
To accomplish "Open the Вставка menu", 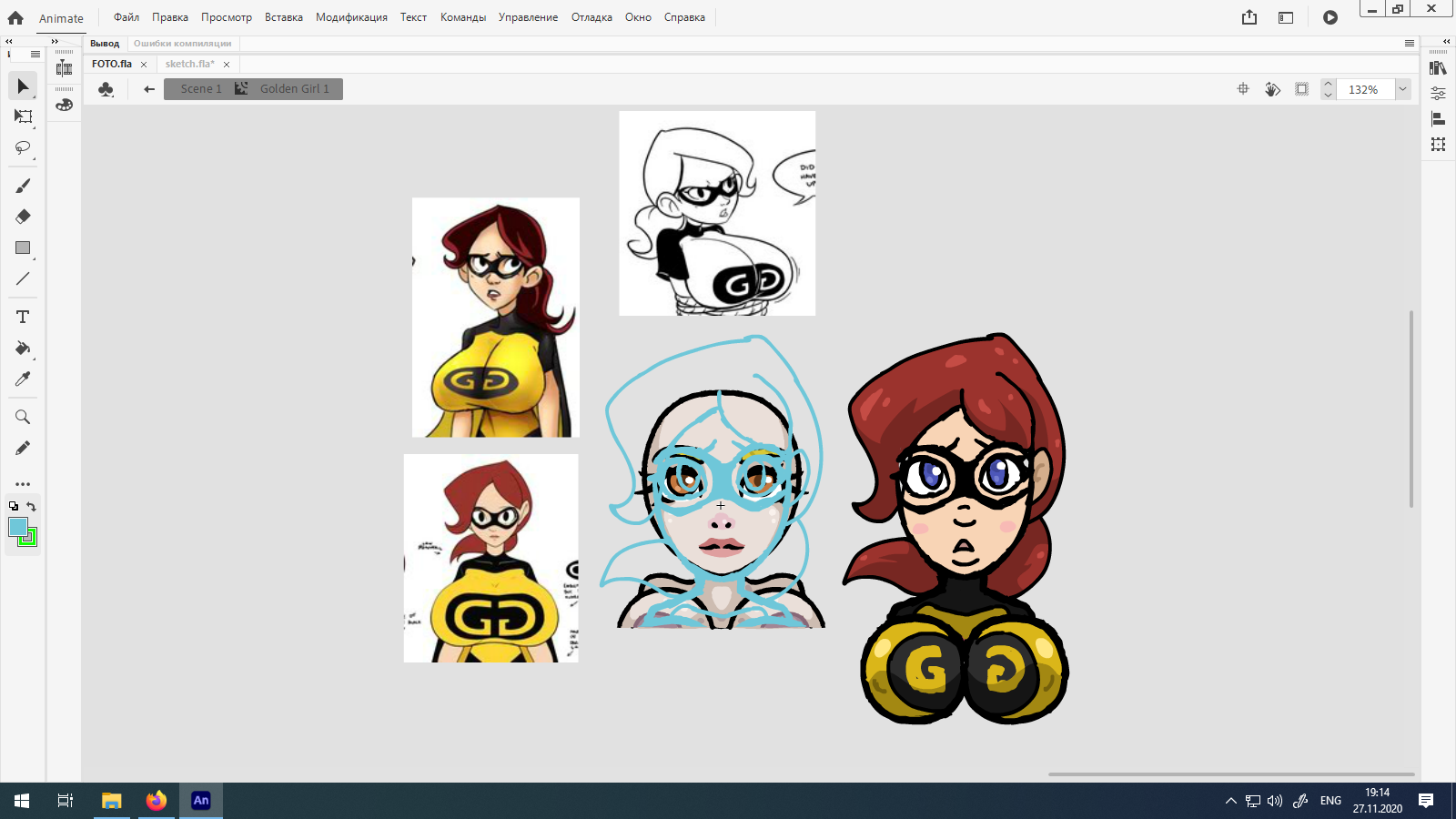I will [284, 17].
